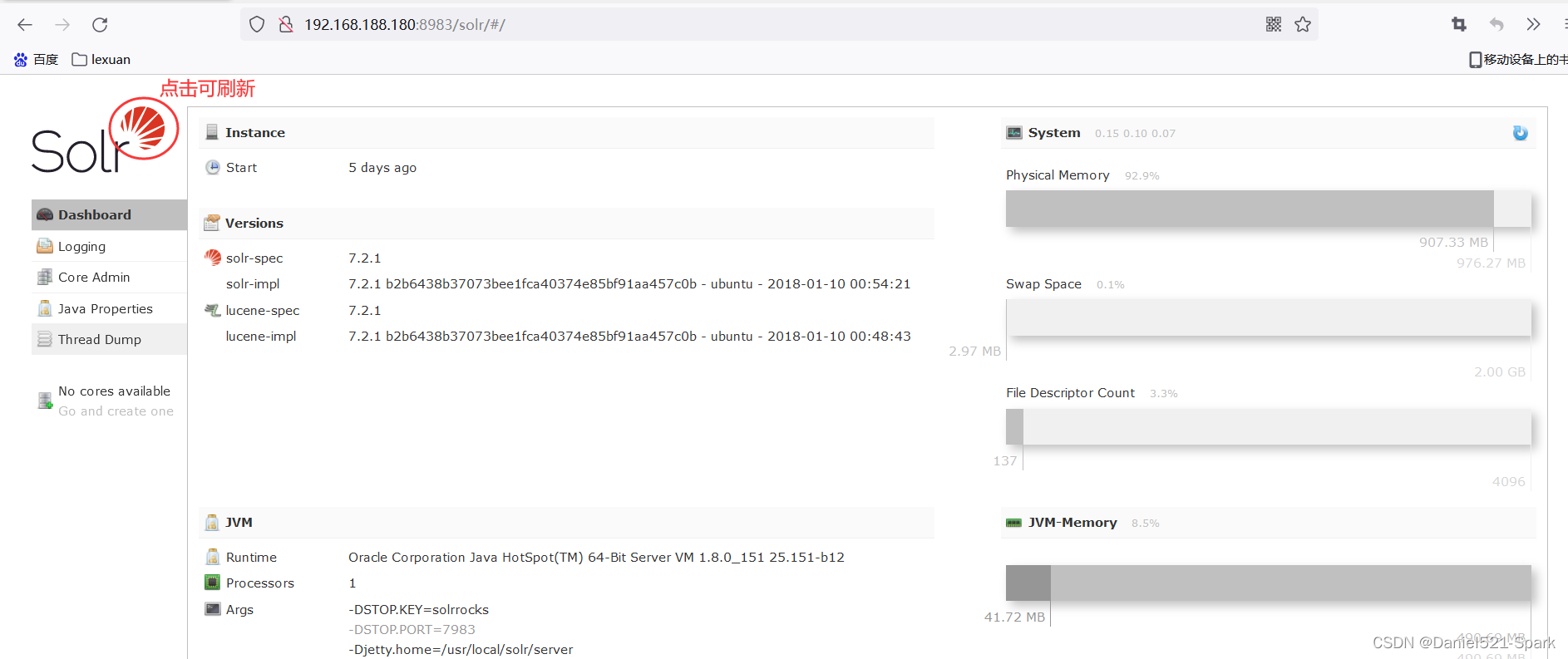Click the crop screenshot toolbar icon
Viewport: 1568px width, 659px height.
[x=1459, y=25]
